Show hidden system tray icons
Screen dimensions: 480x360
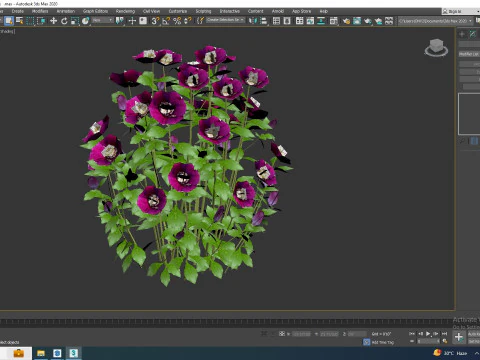point(477,353)
